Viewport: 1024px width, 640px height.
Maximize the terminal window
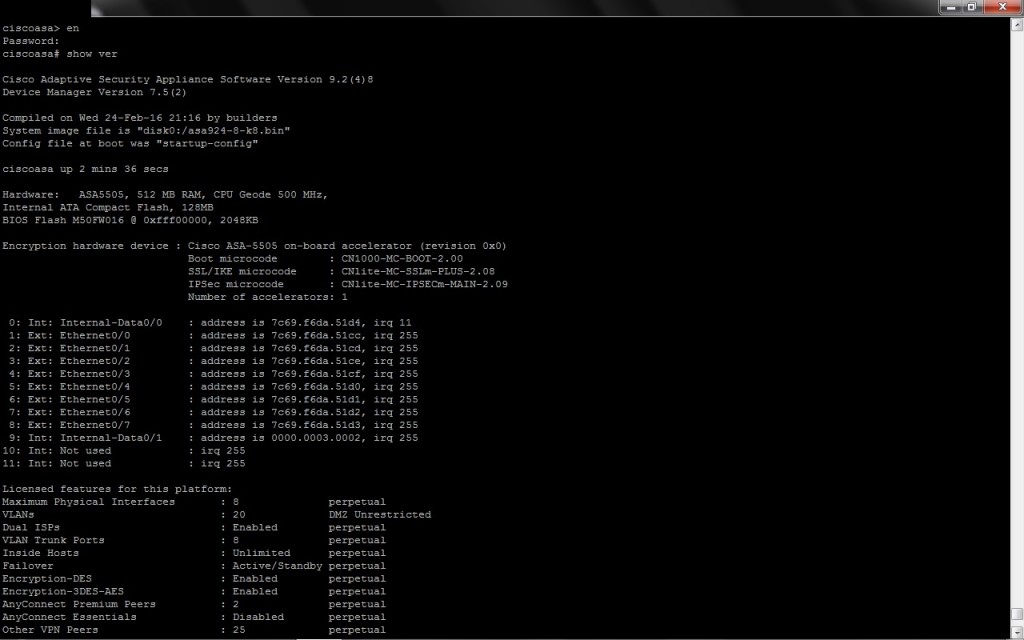pos(971,7)
